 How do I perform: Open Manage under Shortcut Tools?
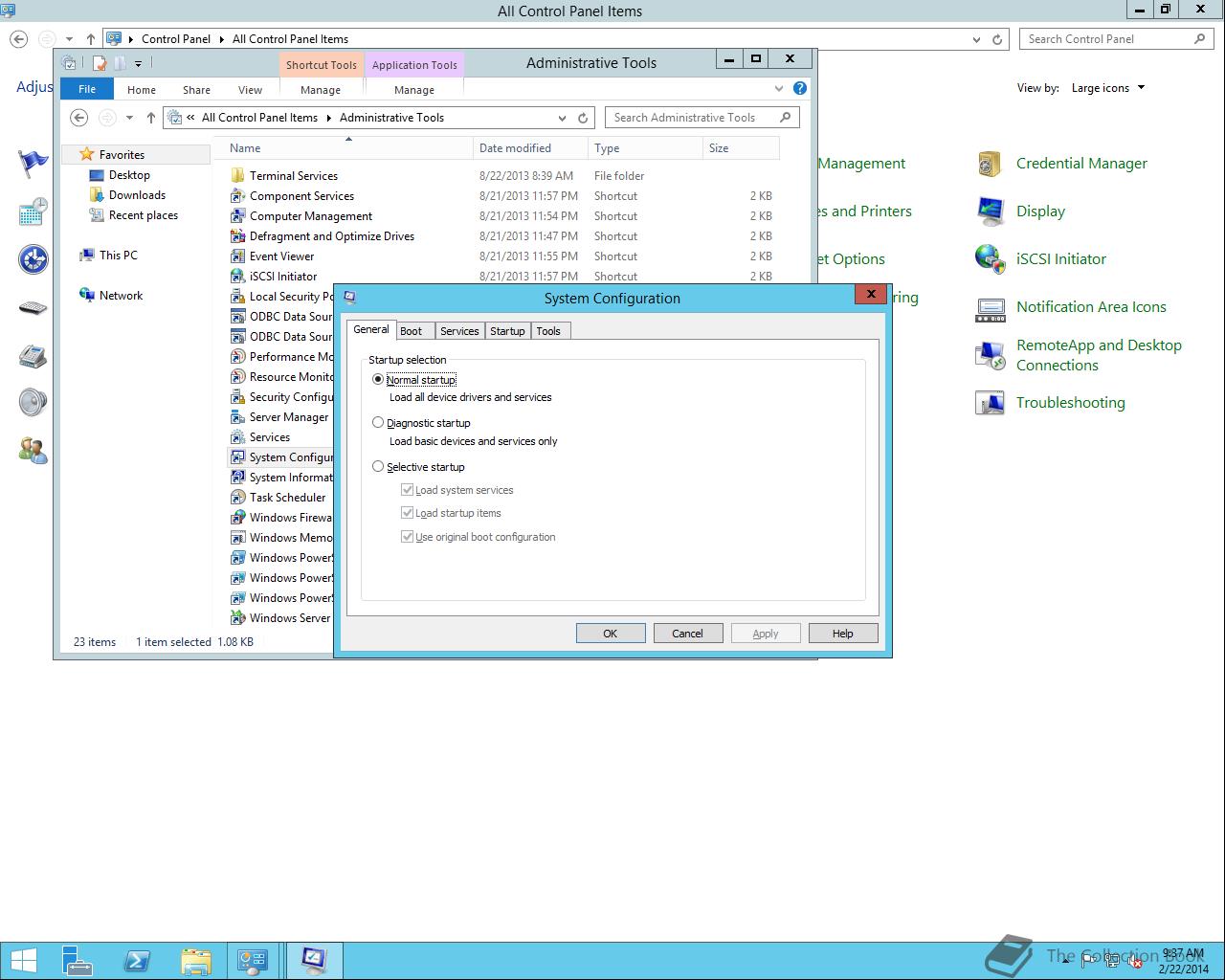pyautogui.click(x=321, y=89)
